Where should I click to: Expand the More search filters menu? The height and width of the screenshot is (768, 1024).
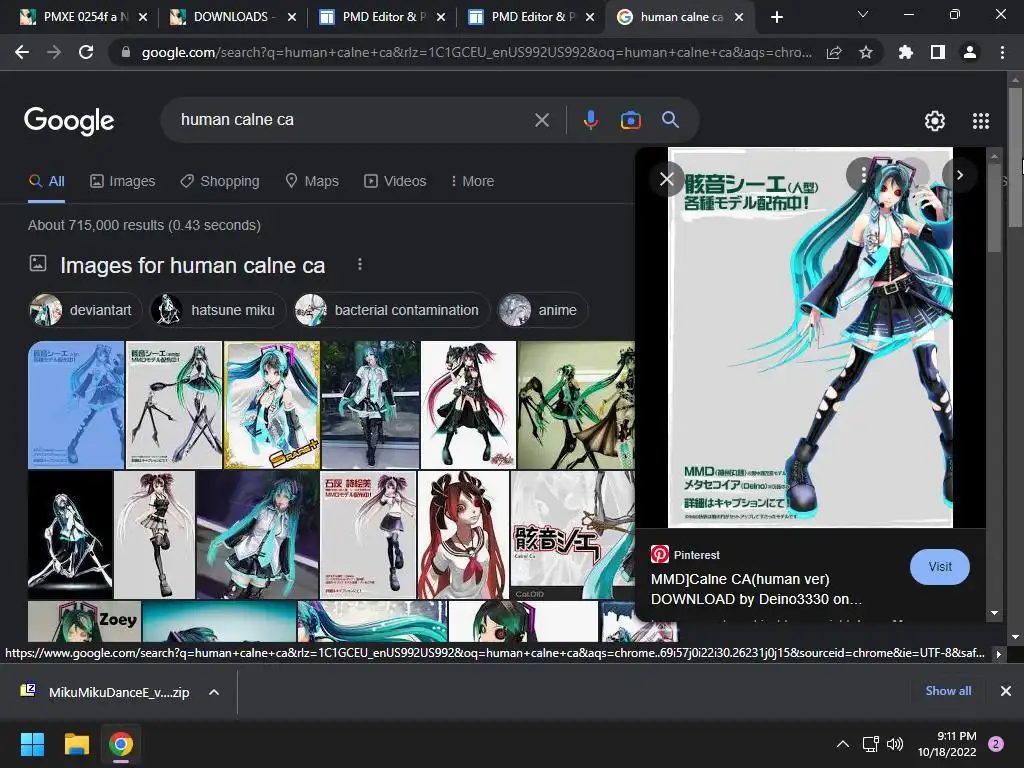[472, 181]
